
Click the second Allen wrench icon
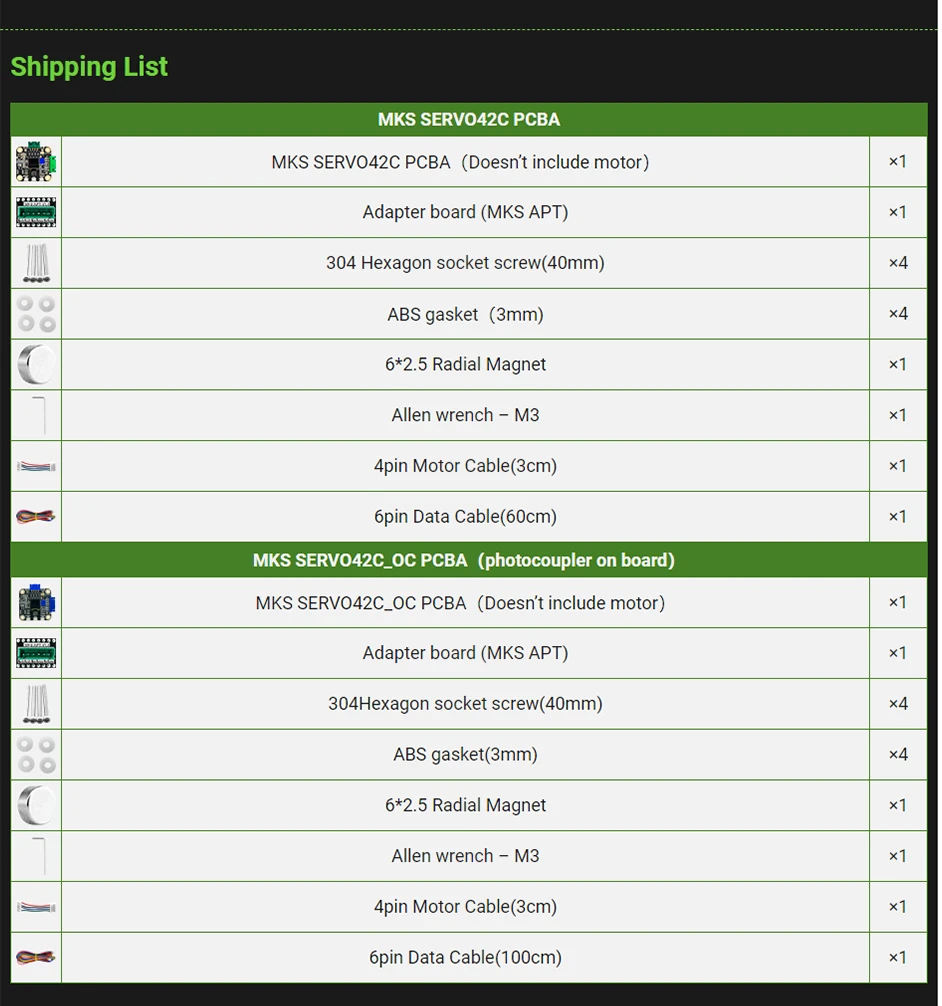(40, 856)
